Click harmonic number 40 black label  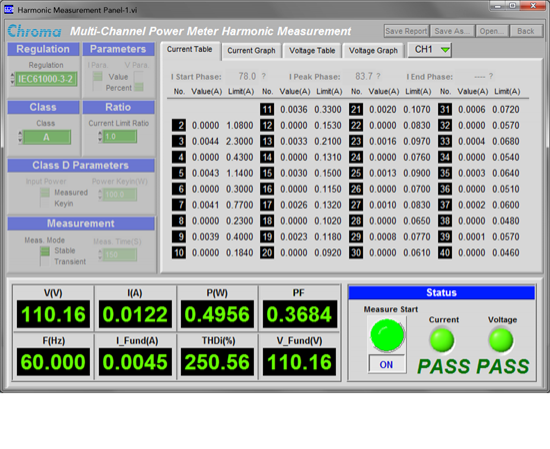(445, 253)
